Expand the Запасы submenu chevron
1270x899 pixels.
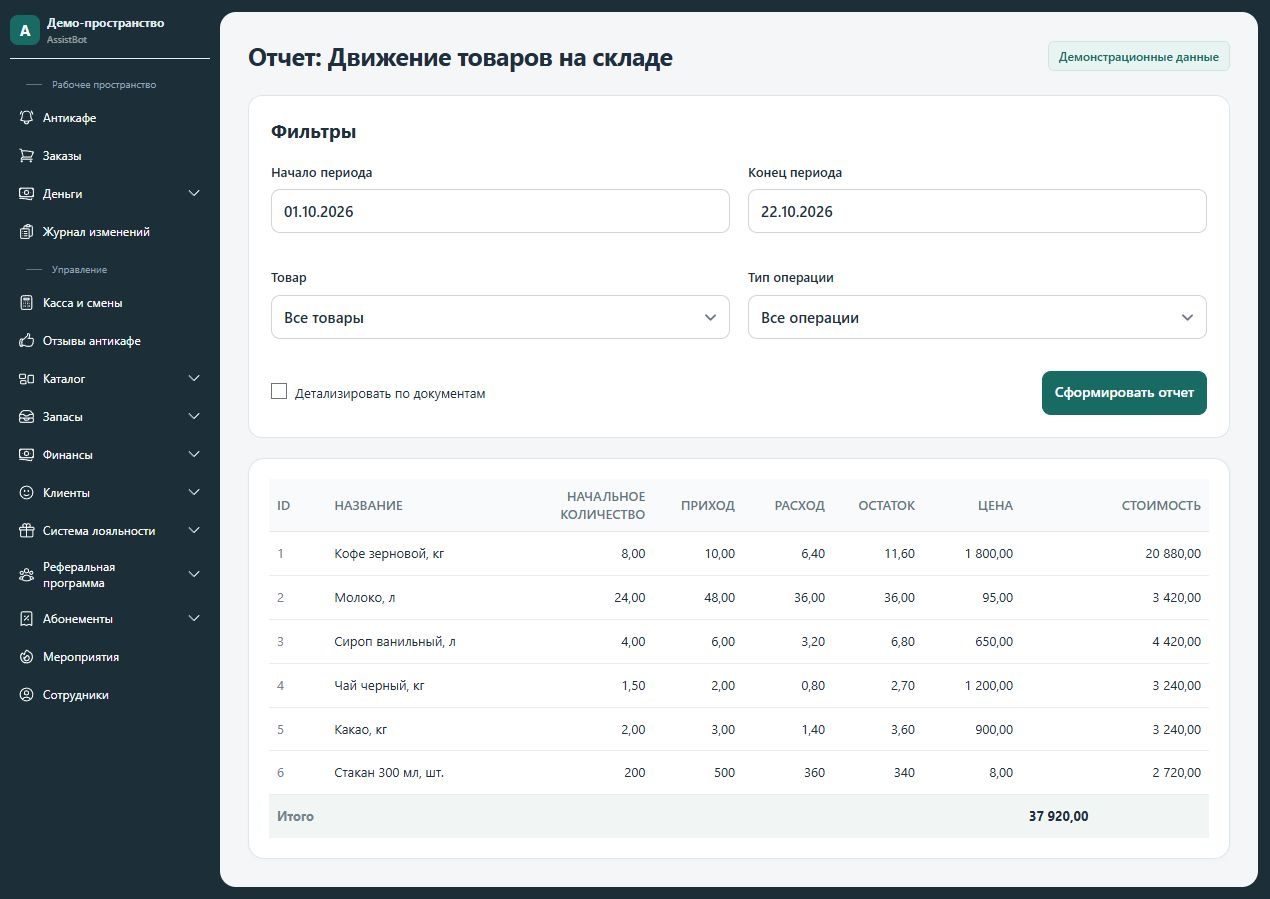(195, 417)
